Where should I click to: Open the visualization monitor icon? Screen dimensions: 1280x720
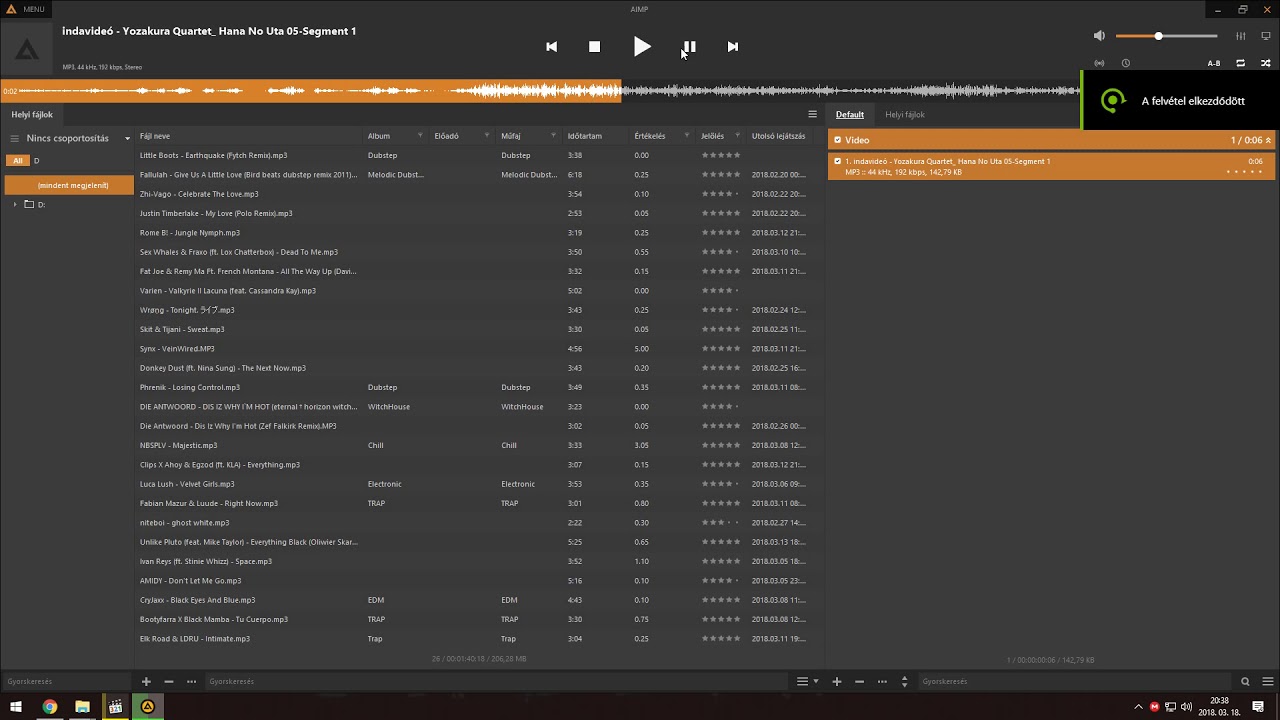(1265, 36)
